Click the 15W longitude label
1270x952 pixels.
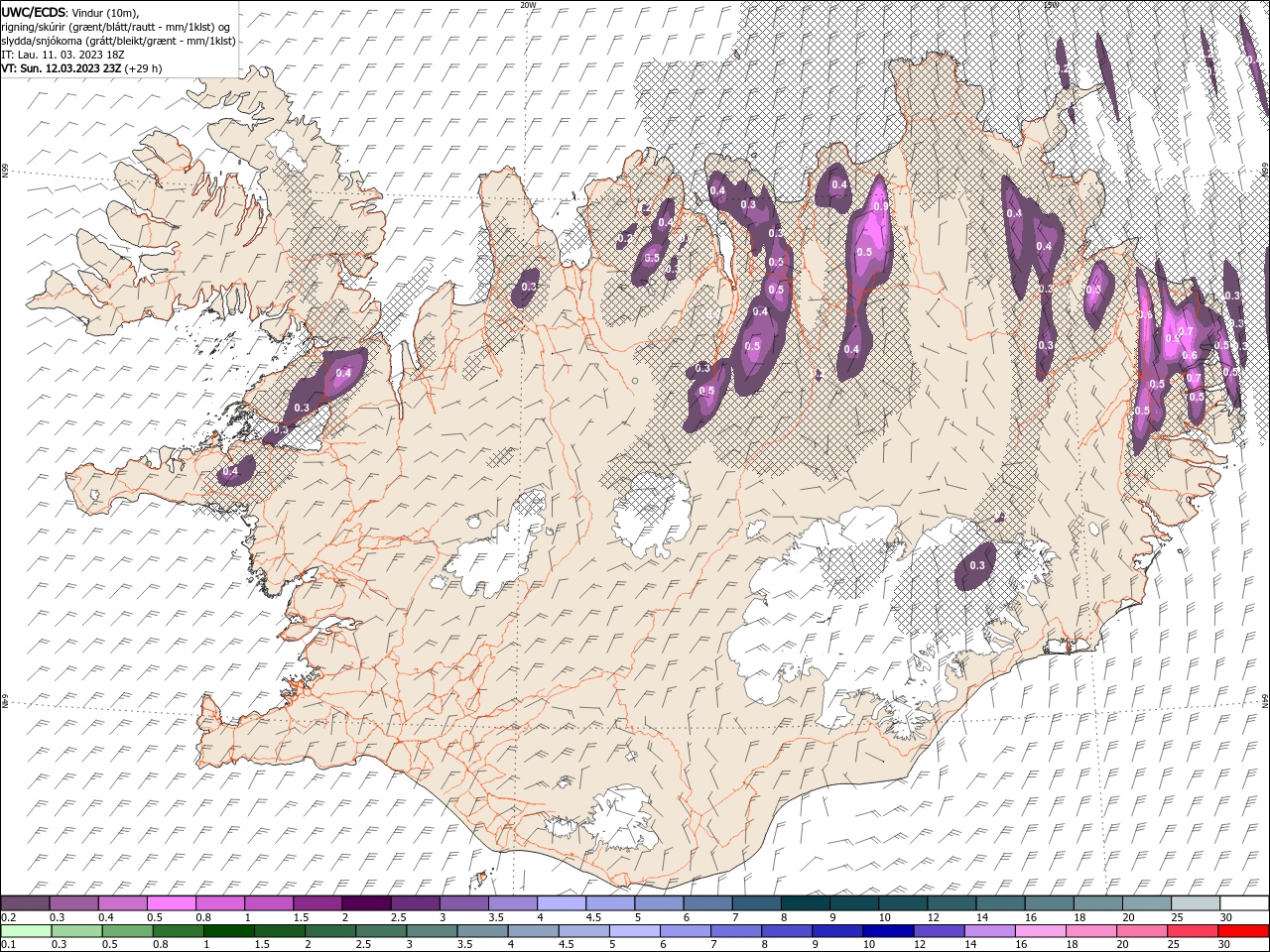coord(1050,5)
